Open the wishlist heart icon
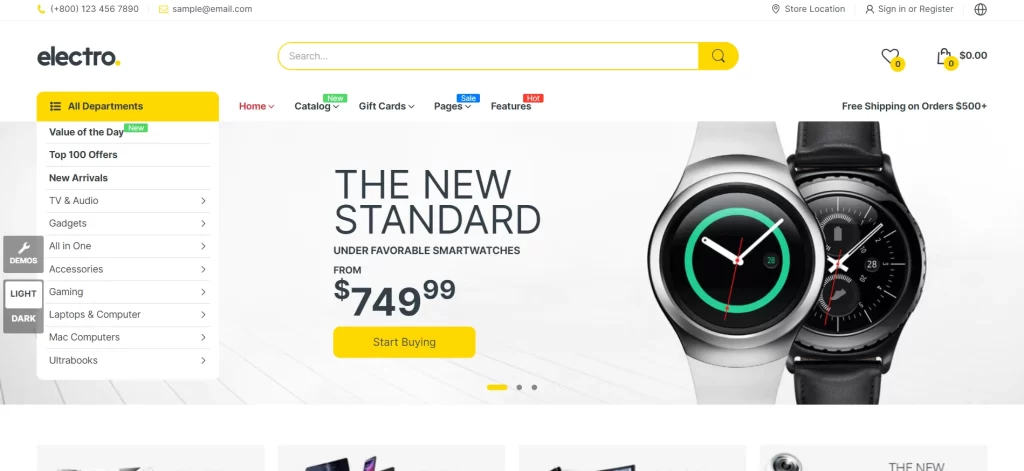The height and width of the screenshot is (471, 1024). pos(889,56)
